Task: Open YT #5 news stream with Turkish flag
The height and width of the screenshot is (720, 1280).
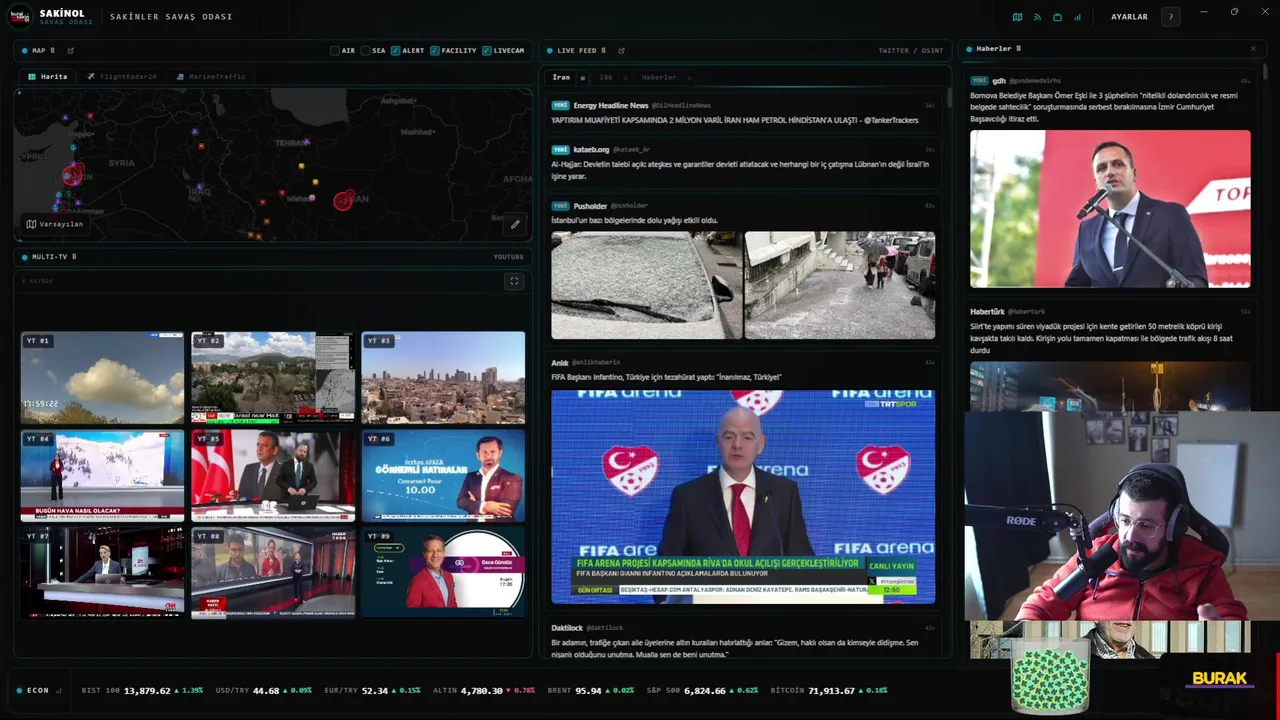Action: click(273, 476)
